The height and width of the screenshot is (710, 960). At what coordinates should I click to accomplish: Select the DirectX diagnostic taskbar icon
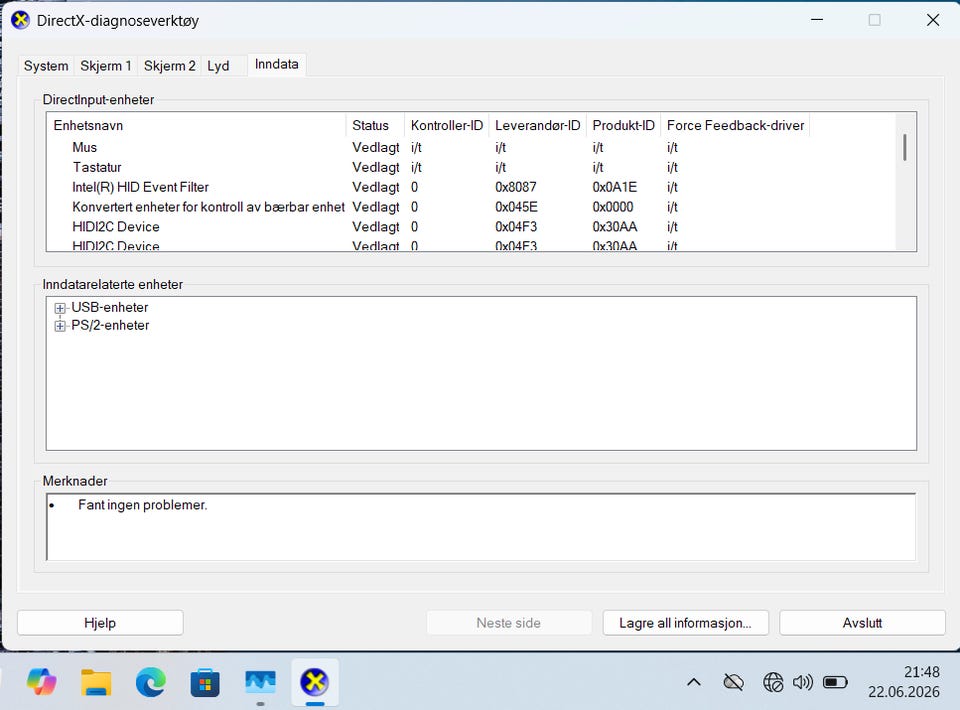pyautogui.click(x=315, y=682)
